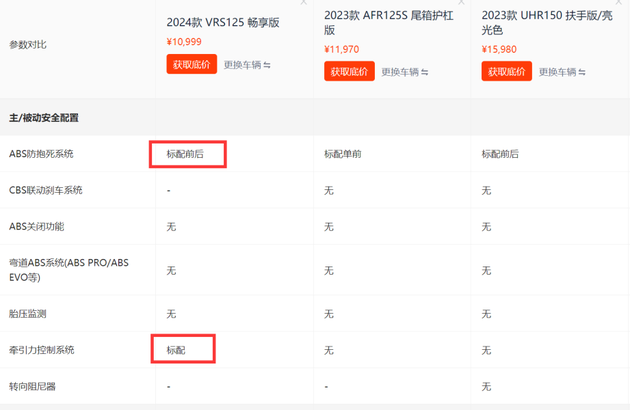Click the 牵引力控制系统 row label
Image resolution: width=630 pixels, height=410 pixels.
coord(41,350)
